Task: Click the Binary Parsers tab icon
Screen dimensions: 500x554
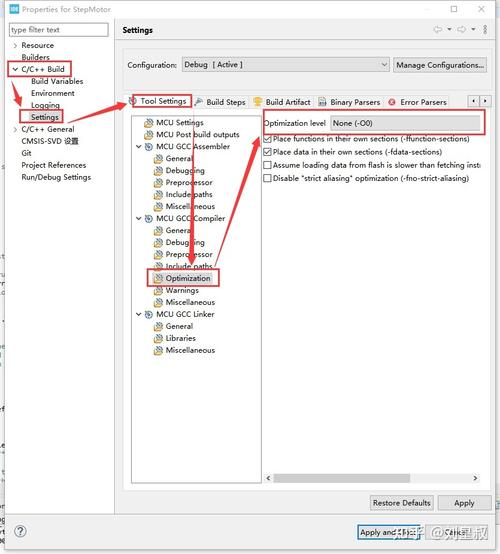Action: point(322,102)
